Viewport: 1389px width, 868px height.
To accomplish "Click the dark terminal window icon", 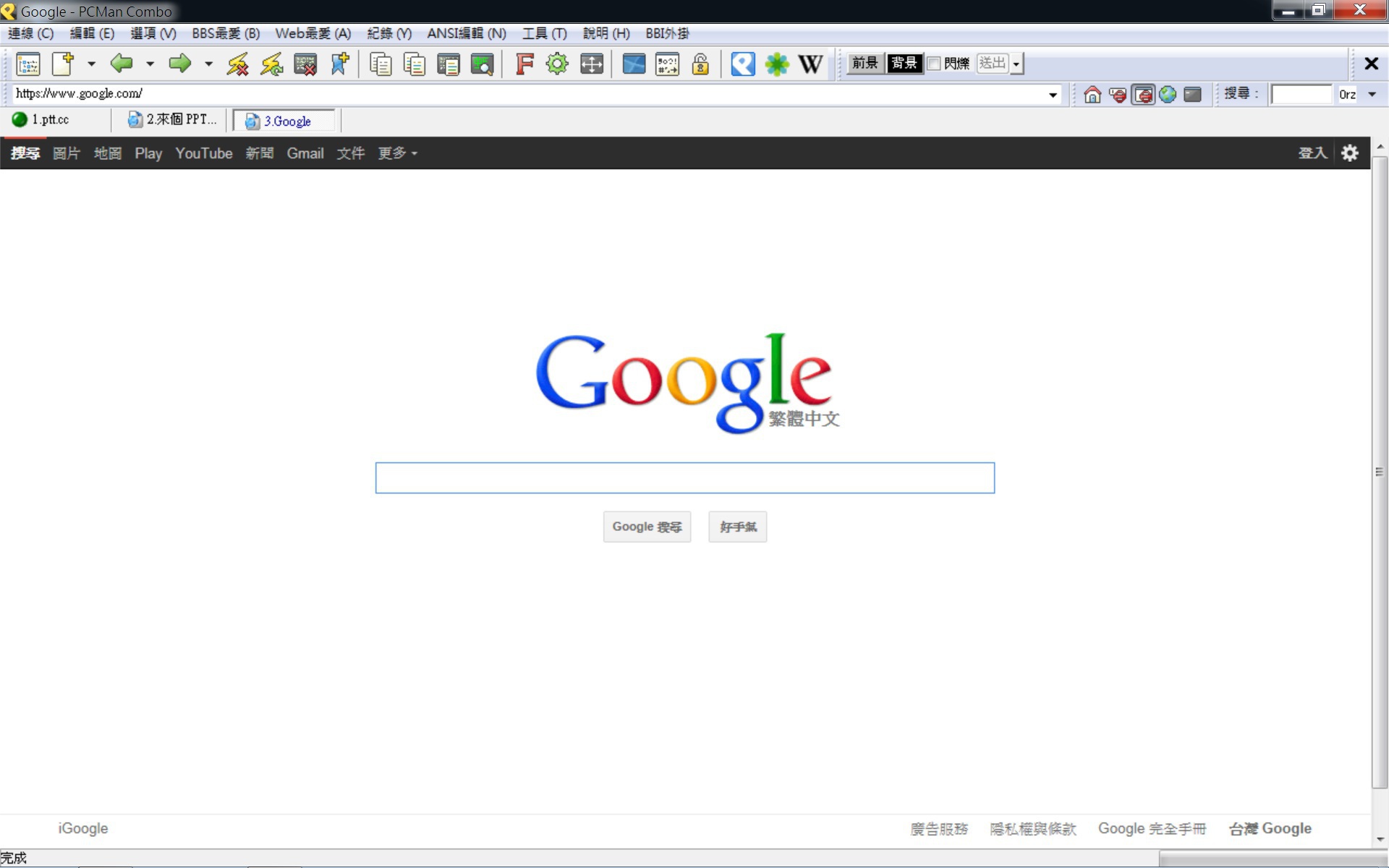I will [x=1193, y=95].
